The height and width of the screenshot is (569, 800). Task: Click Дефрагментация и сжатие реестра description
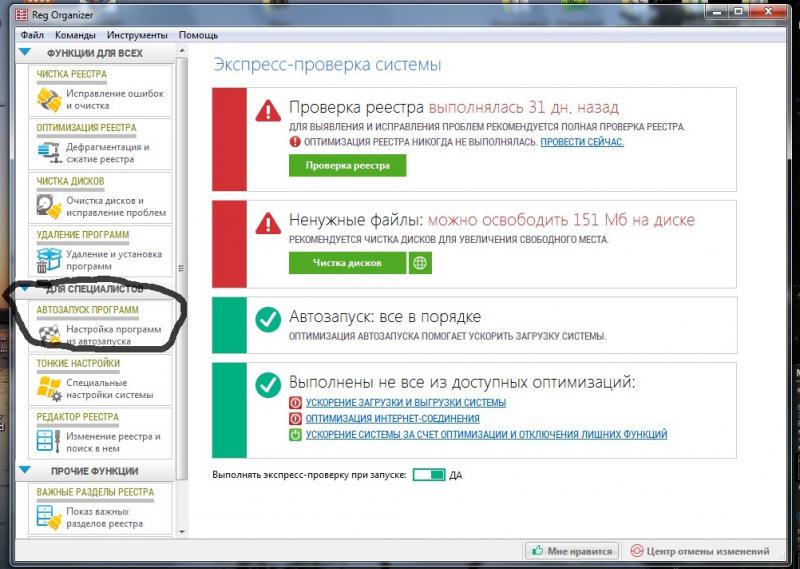(108, 153)
